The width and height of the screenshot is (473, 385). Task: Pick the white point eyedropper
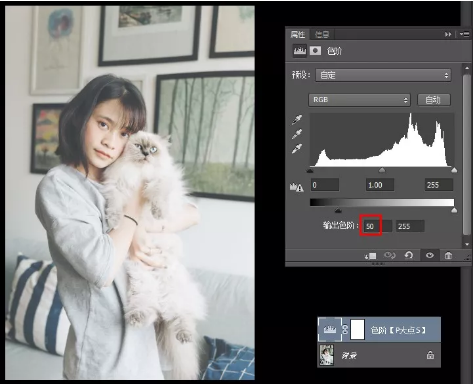coord(297,149)
